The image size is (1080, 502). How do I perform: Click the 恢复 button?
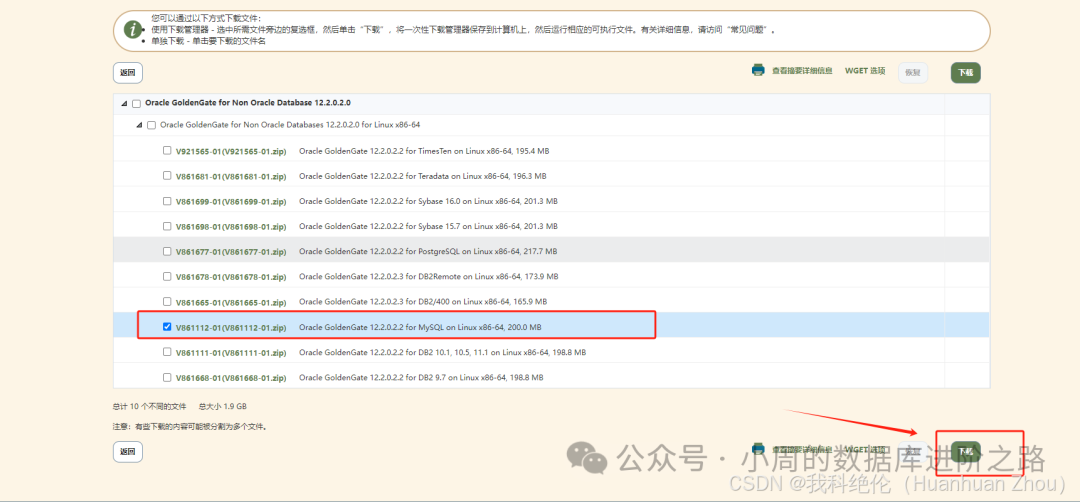912,72
